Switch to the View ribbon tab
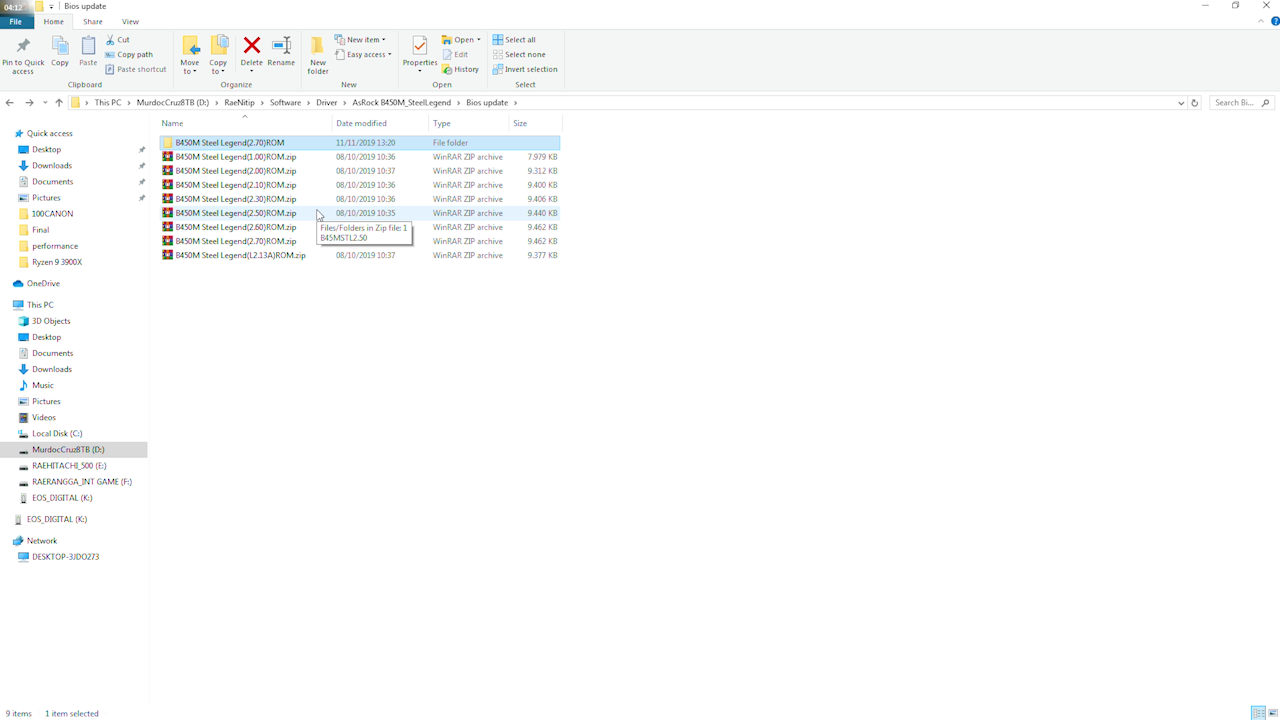The height and width of the screenshot is (720, 1280). coord(130,21)
